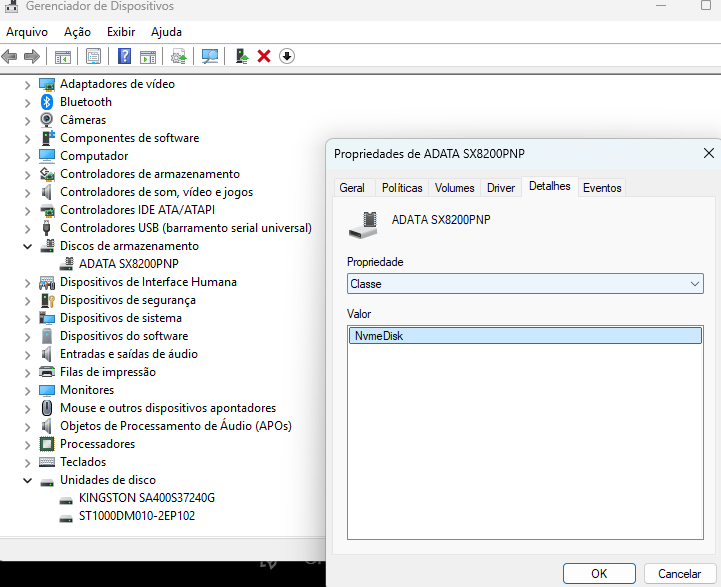The image size is (721, 587).
Task: Expand Dispositivos de sistema node
Action: (x=27, y=319)
